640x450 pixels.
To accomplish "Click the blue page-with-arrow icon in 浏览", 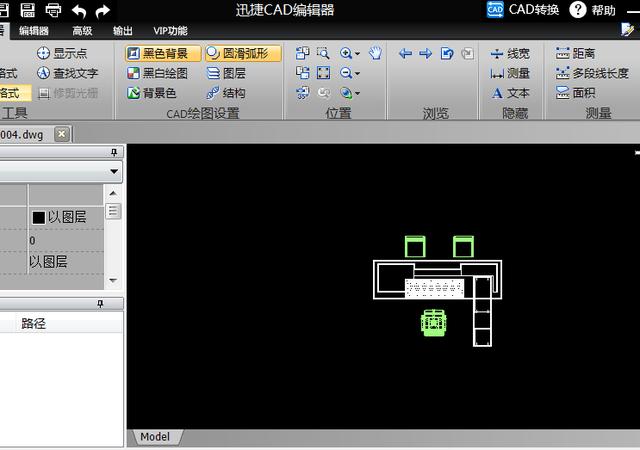I will click(447, 53).
